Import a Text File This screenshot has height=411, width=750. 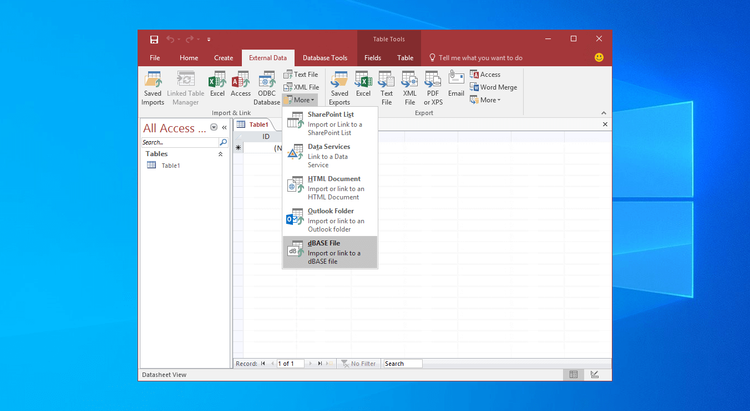(300, 75)
